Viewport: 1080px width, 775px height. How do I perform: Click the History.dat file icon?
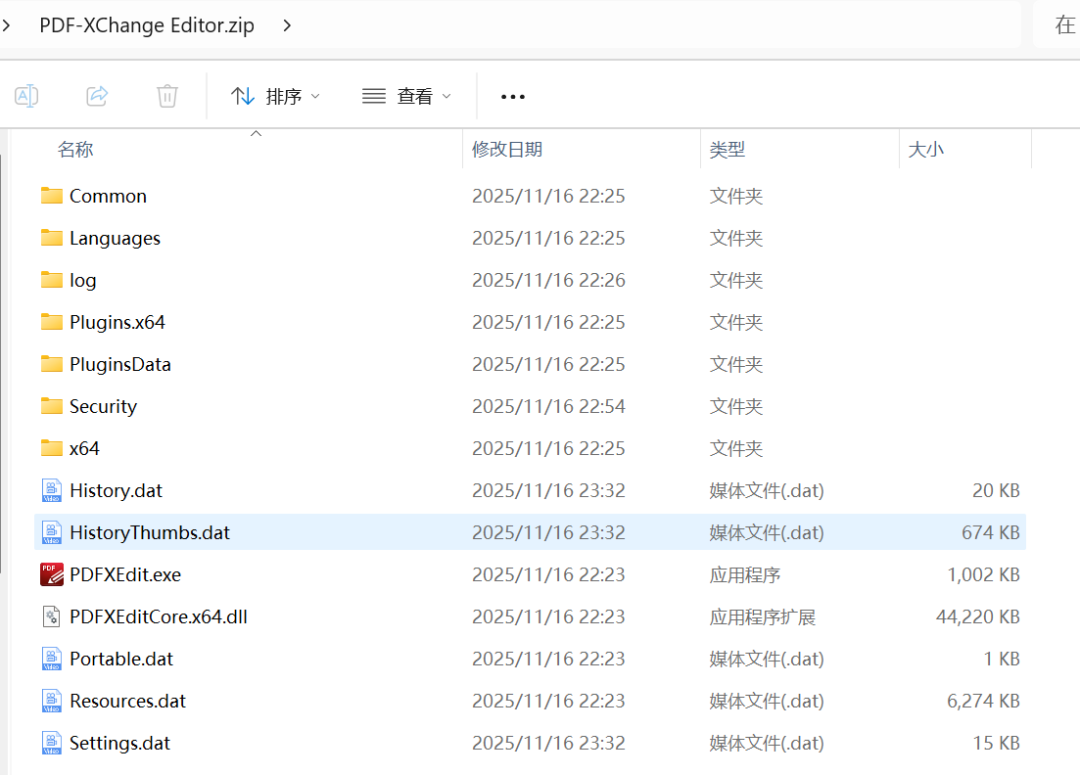point(52,490)
